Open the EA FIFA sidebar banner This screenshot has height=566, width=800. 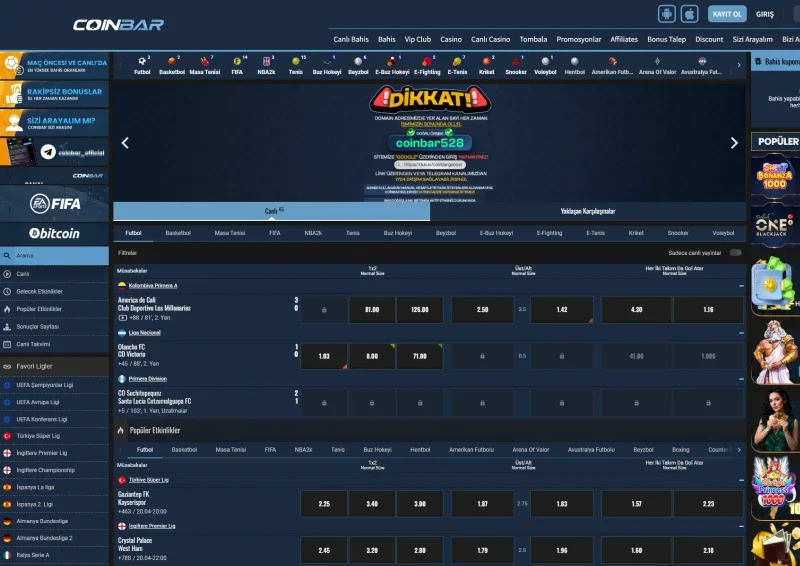click(x=54, y=204)
